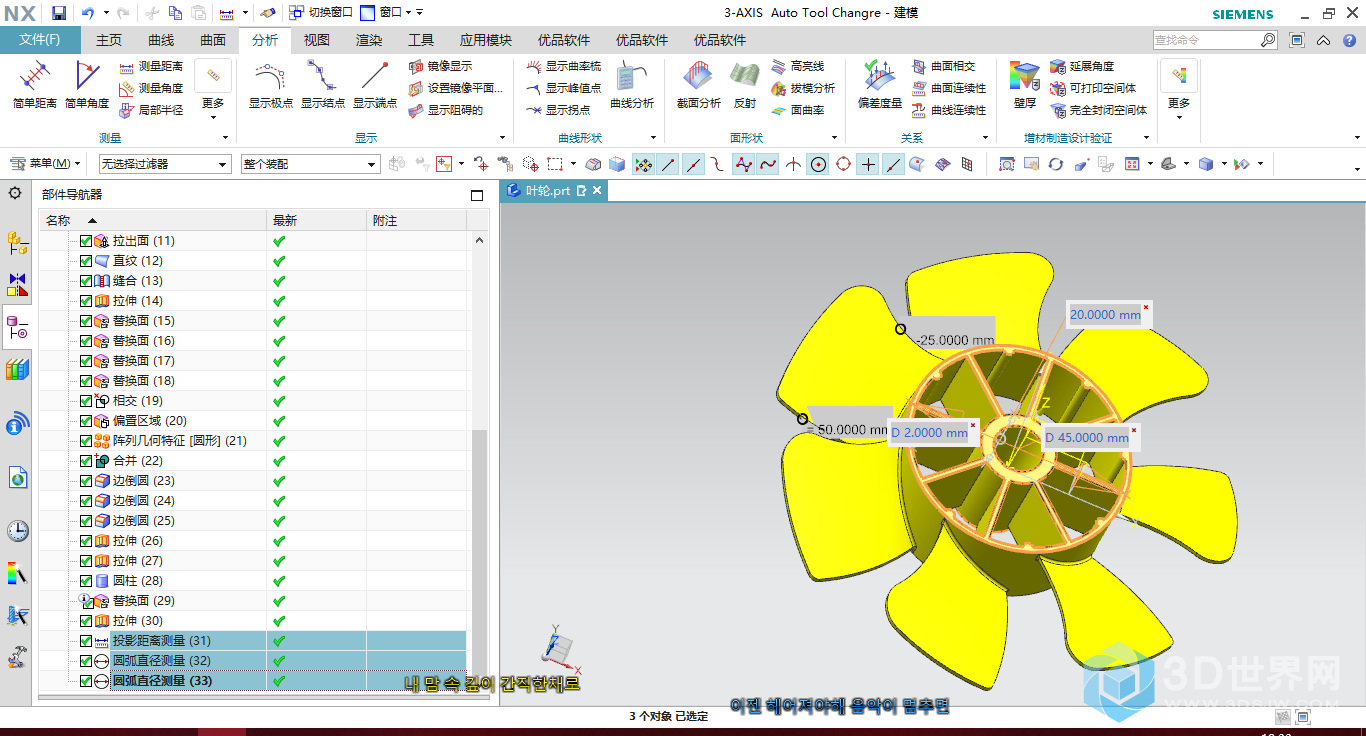
Task: Expand the 面形状 group options arrow
Action: (x=834, y=138)
